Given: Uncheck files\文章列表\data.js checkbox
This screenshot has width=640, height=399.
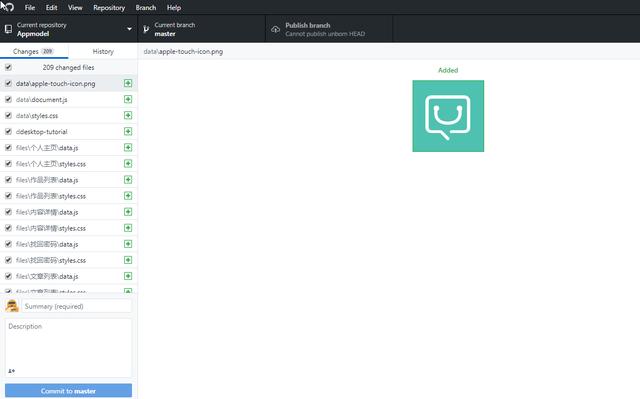Looking at the screenshot, I should [x=8, y=276].
